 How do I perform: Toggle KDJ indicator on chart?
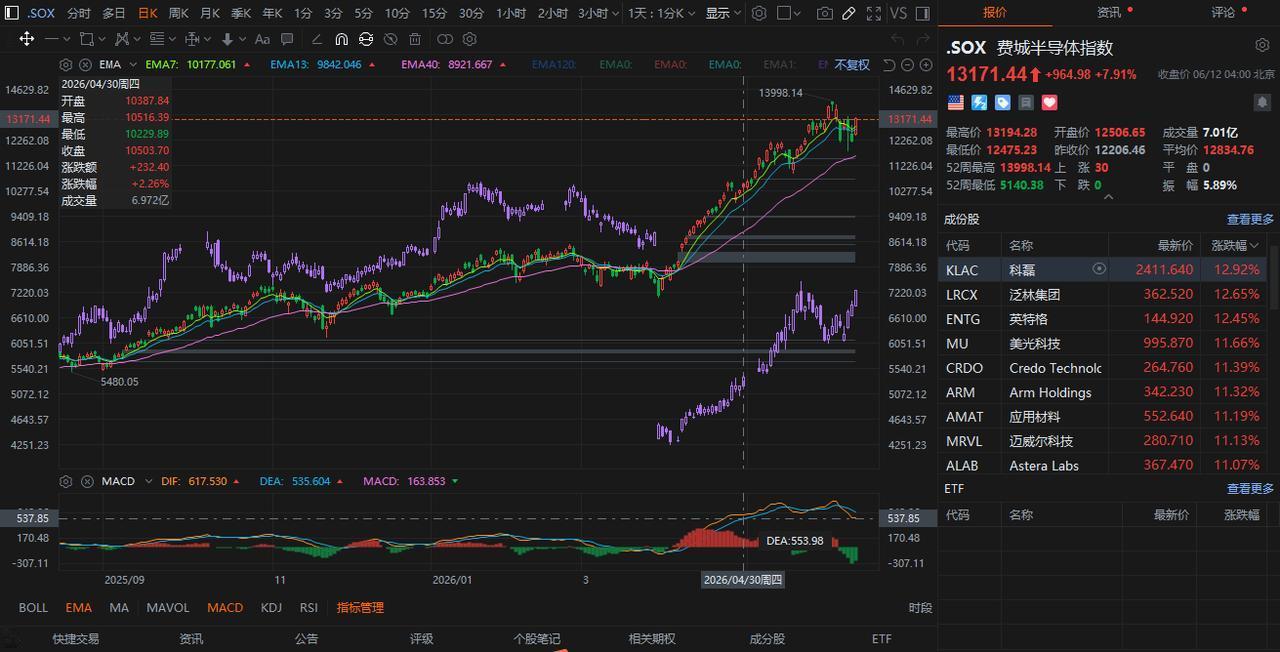[x=271, y=607]
